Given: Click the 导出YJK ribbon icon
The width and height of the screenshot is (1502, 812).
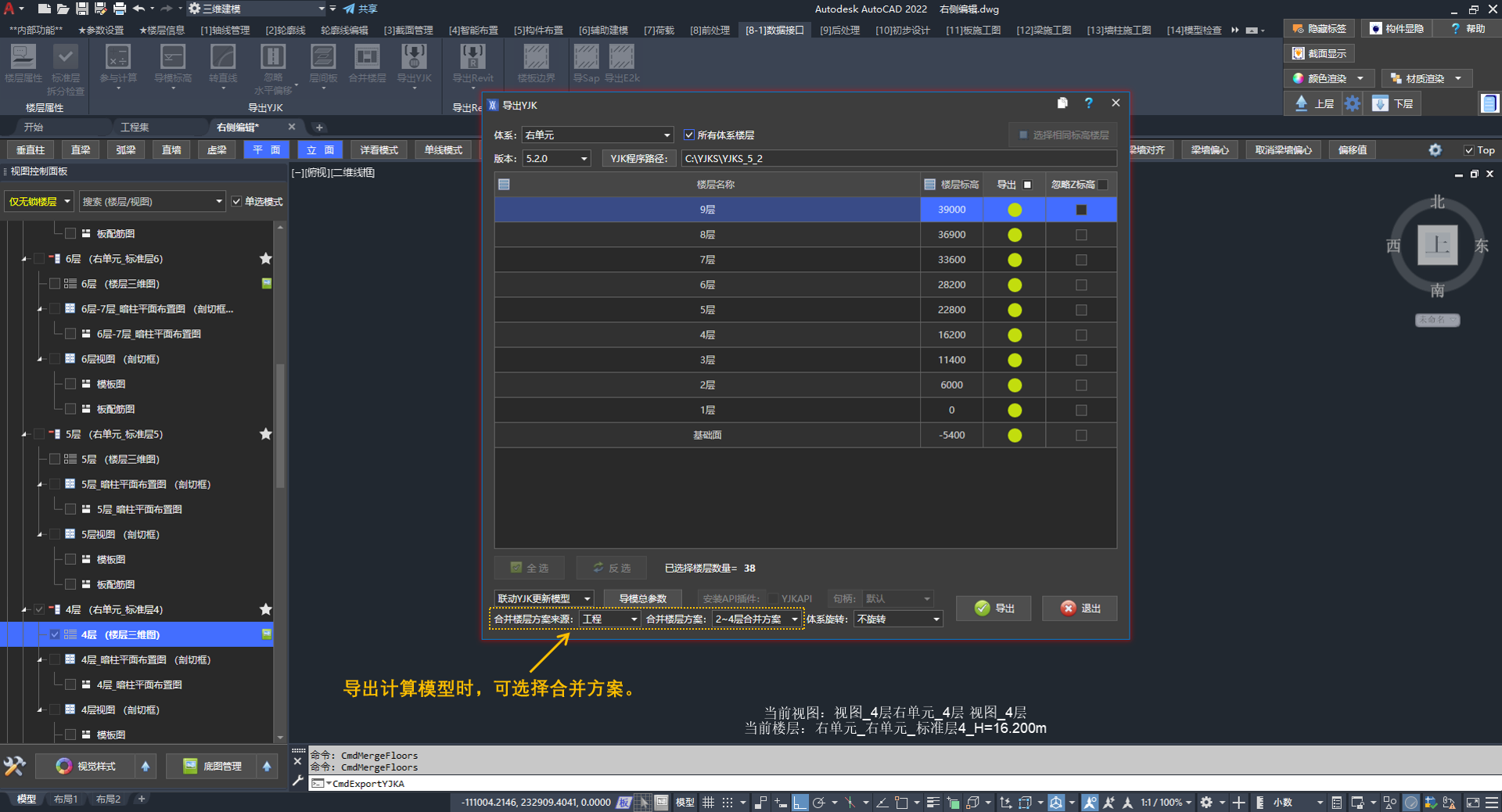Looking at the screenshot, I should click(414, 58).
